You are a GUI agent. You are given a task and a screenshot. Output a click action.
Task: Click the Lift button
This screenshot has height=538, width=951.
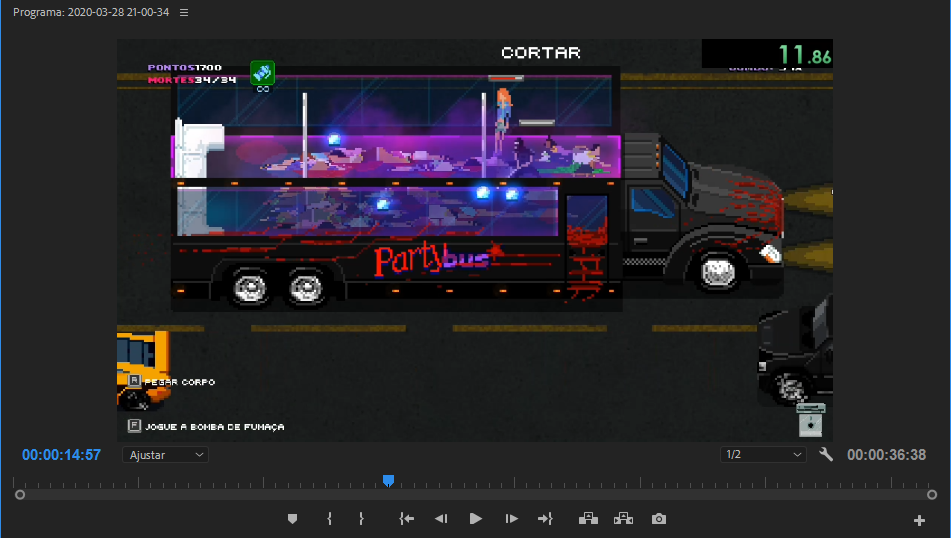[x=588, y=519]
